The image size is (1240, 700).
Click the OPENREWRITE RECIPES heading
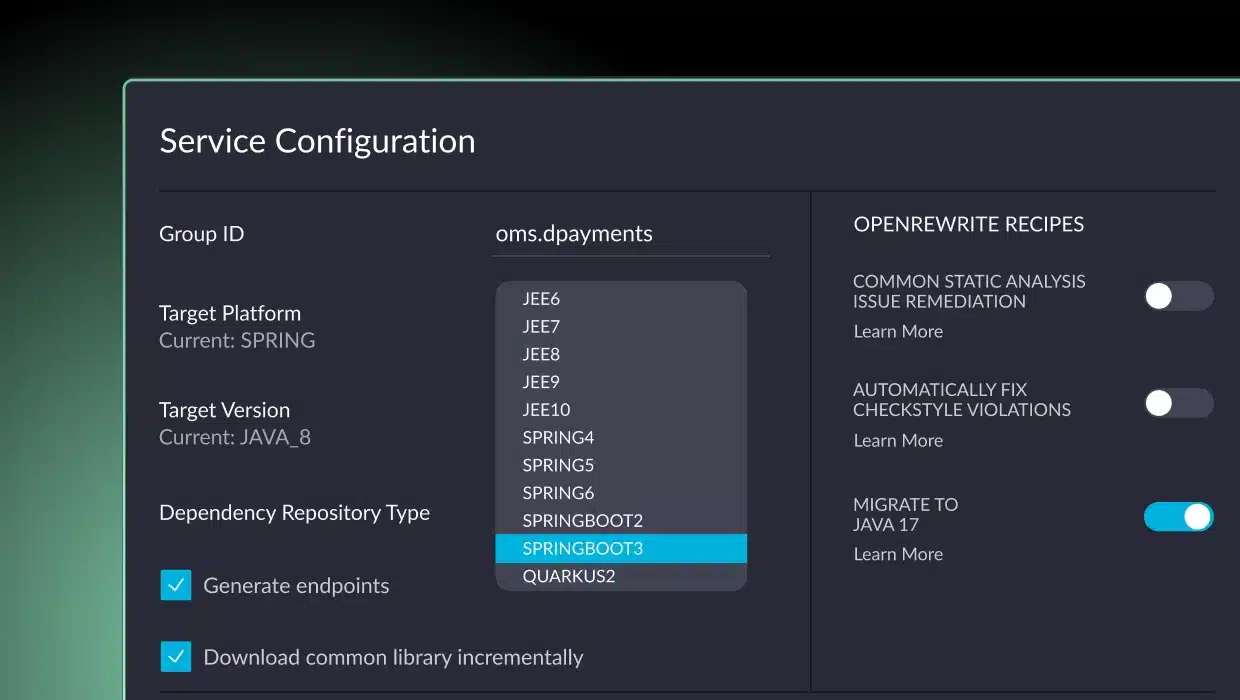969,224
